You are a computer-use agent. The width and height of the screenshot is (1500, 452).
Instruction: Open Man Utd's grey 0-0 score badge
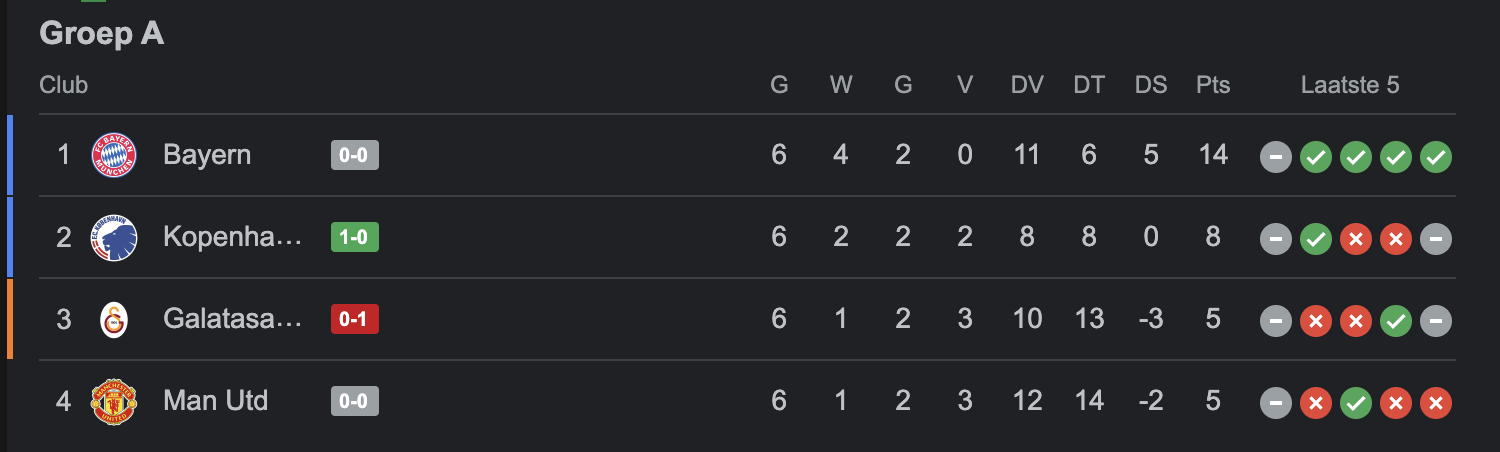(355, 401)
